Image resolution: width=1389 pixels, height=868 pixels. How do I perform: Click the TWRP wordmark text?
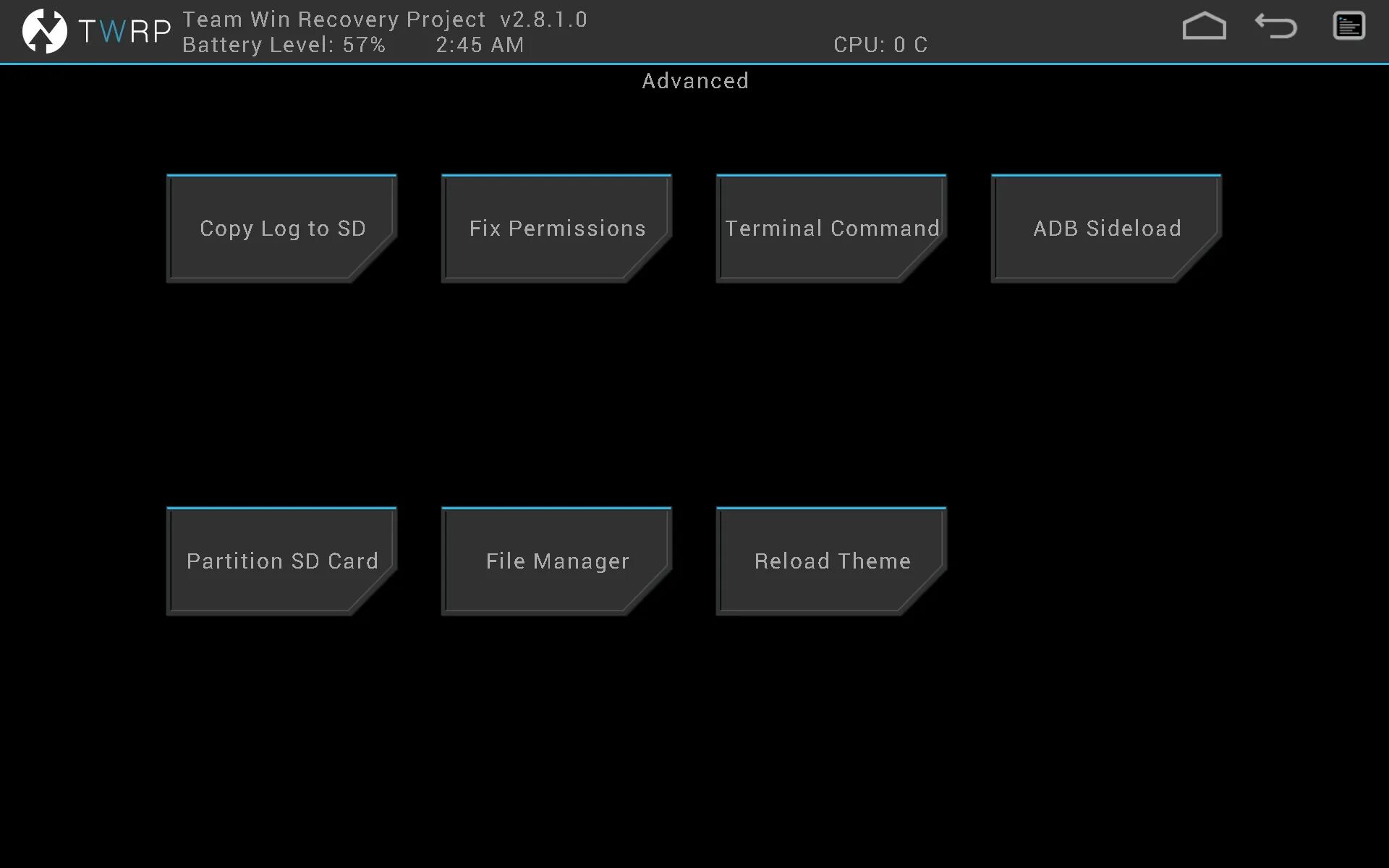(x=124, y=31)
